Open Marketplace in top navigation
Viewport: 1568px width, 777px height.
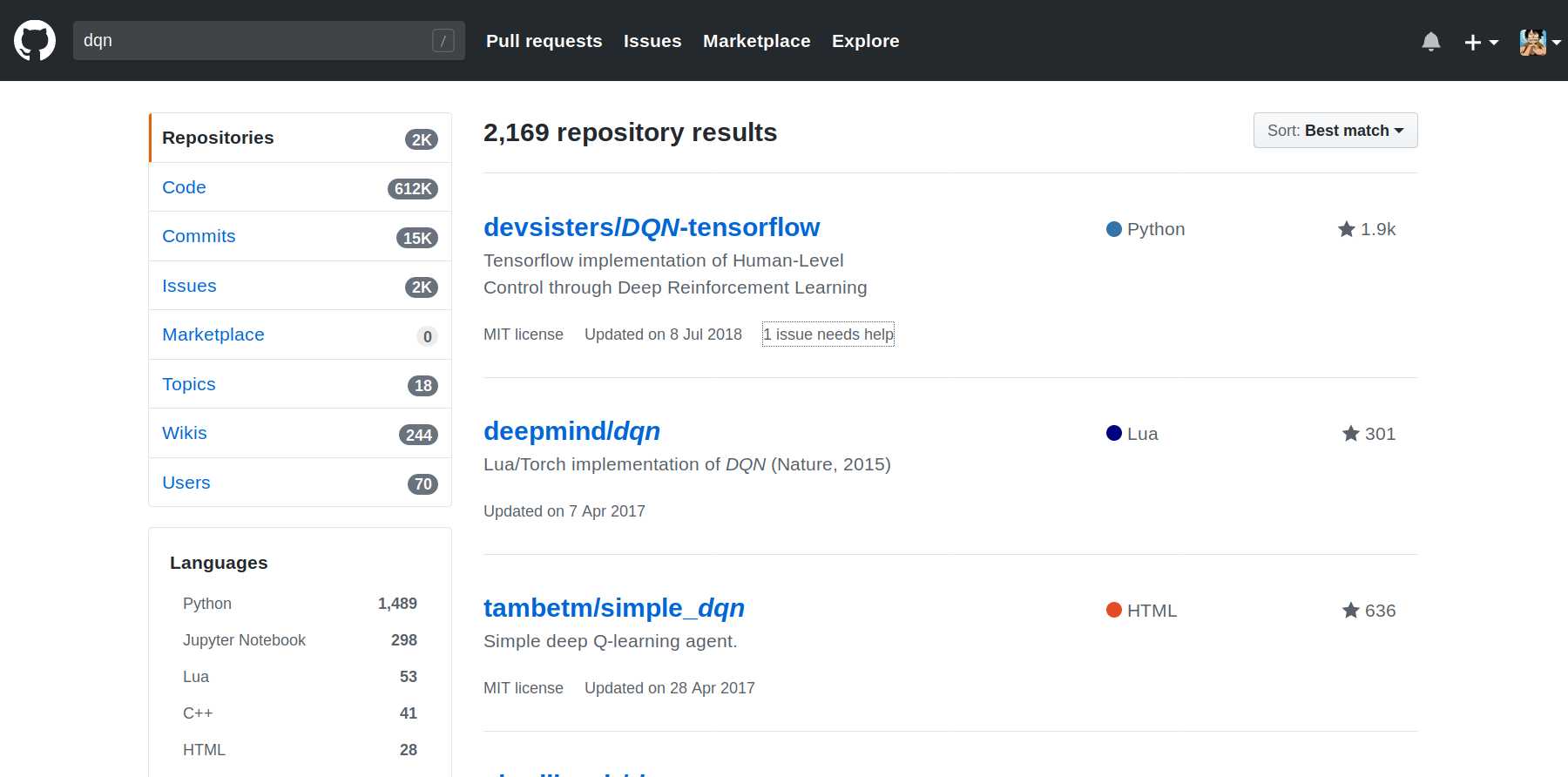click(756, 41)
